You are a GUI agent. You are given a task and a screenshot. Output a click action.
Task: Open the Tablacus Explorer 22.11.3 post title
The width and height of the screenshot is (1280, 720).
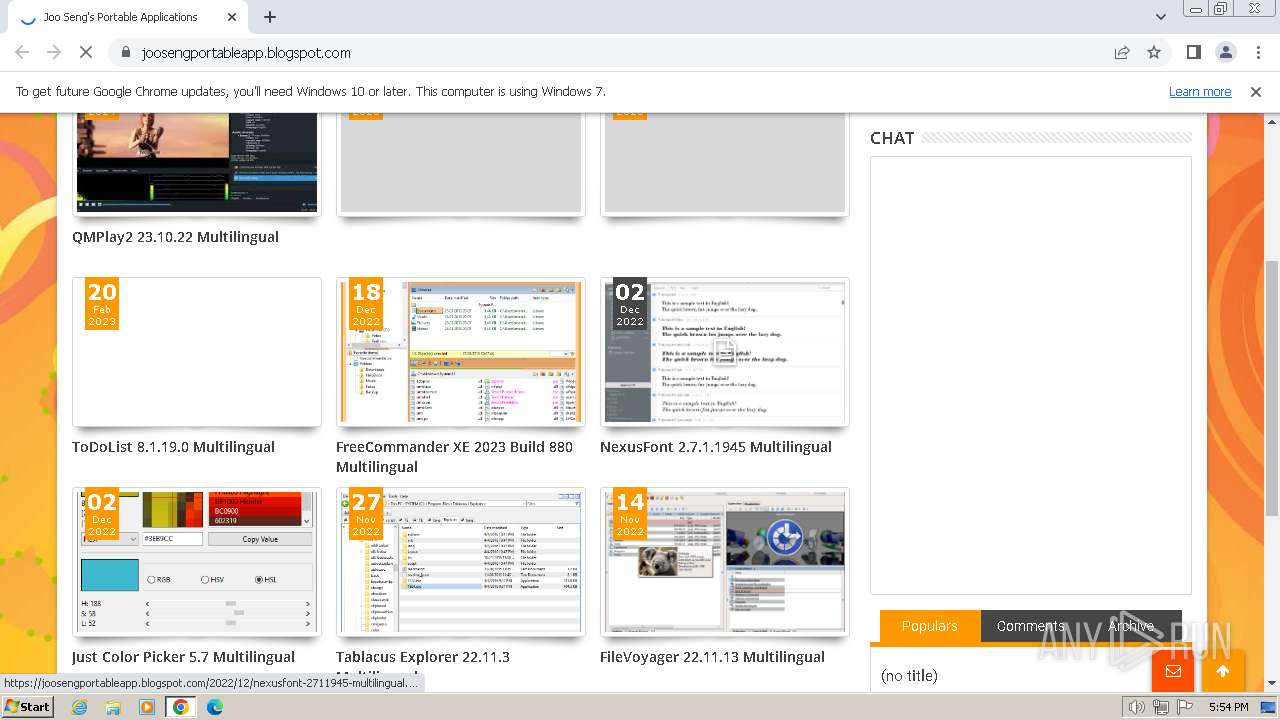click(x=423, y=657)
